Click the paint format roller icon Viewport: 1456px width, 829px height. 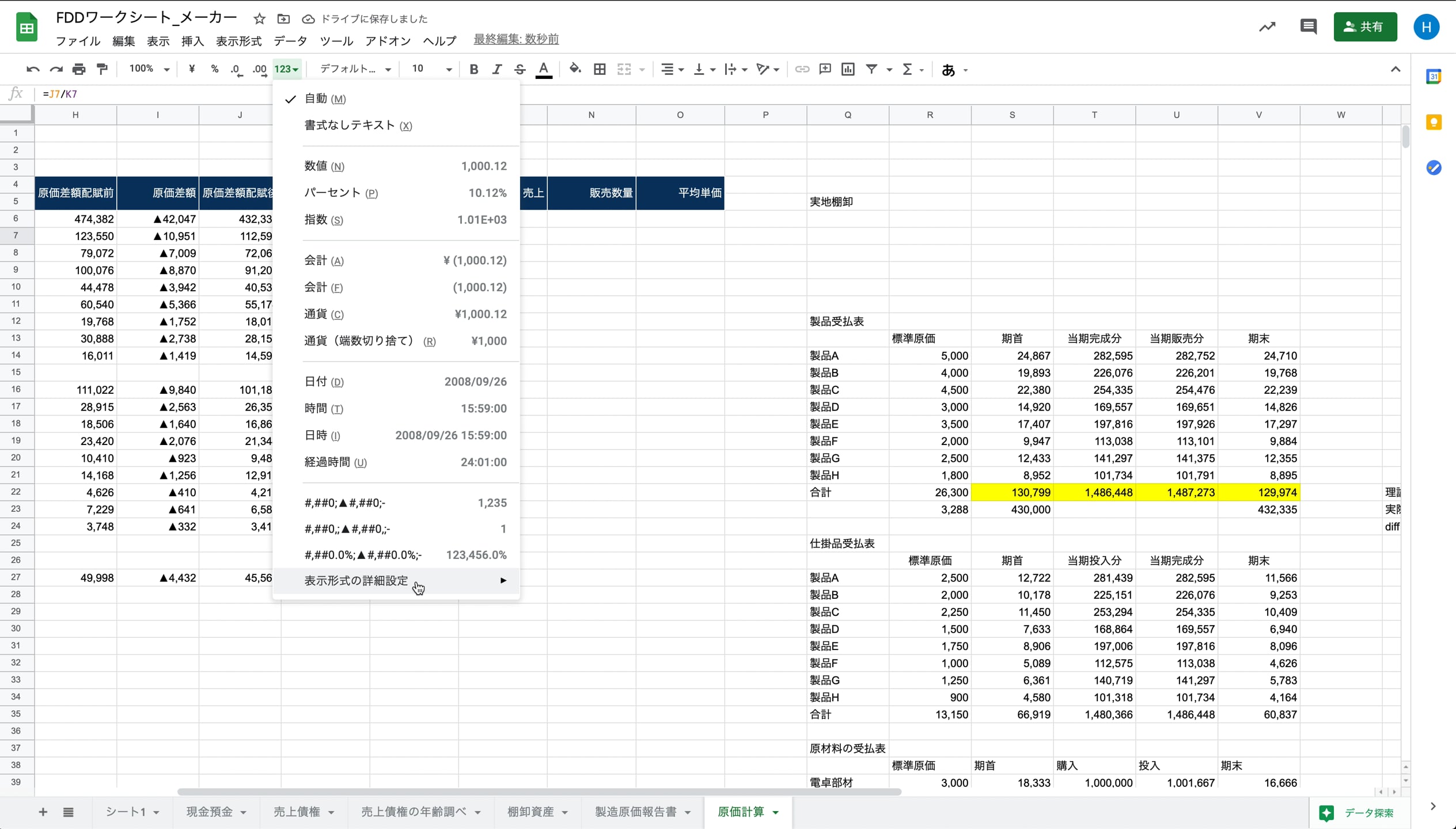(x=103, y=69)
